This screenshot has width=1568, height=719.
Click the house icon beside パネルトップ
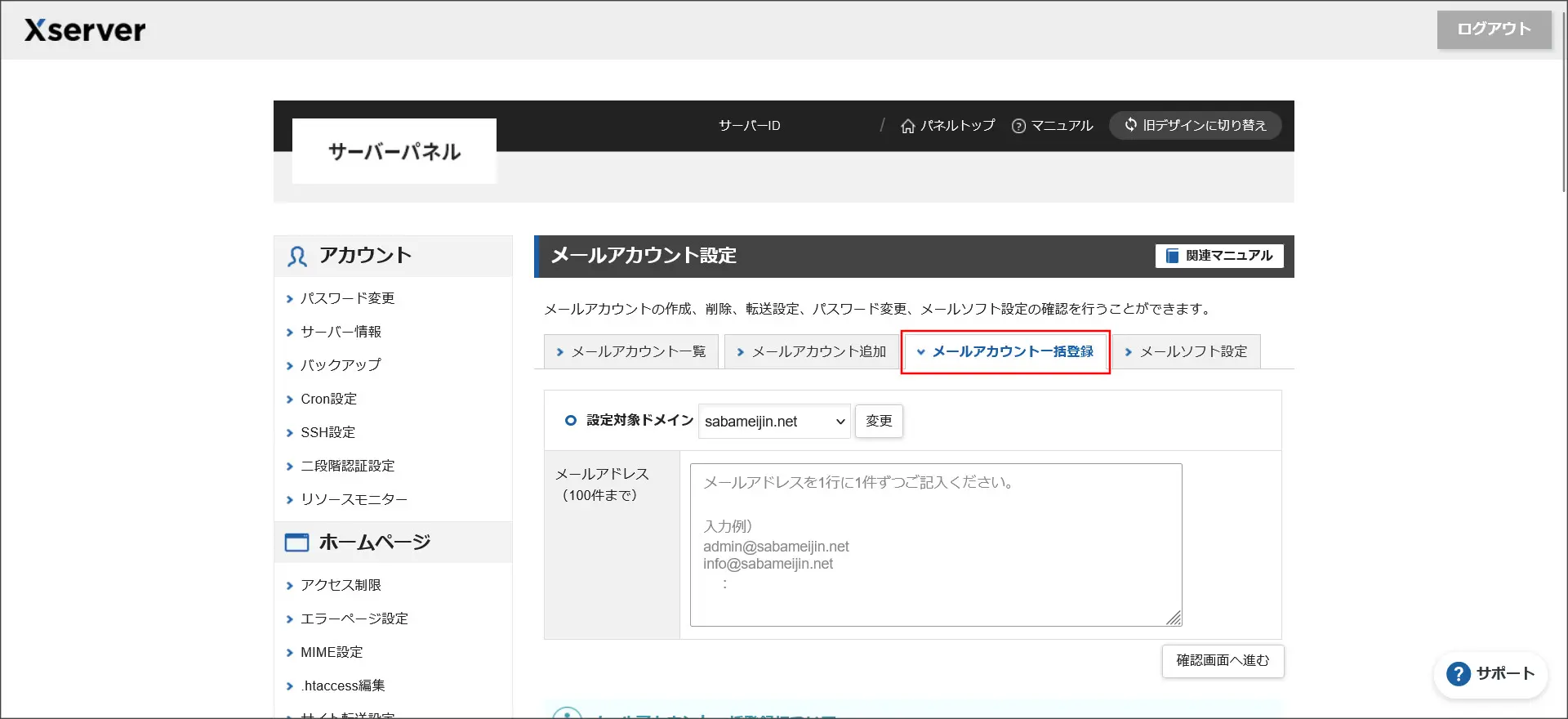tap(907, 126)
